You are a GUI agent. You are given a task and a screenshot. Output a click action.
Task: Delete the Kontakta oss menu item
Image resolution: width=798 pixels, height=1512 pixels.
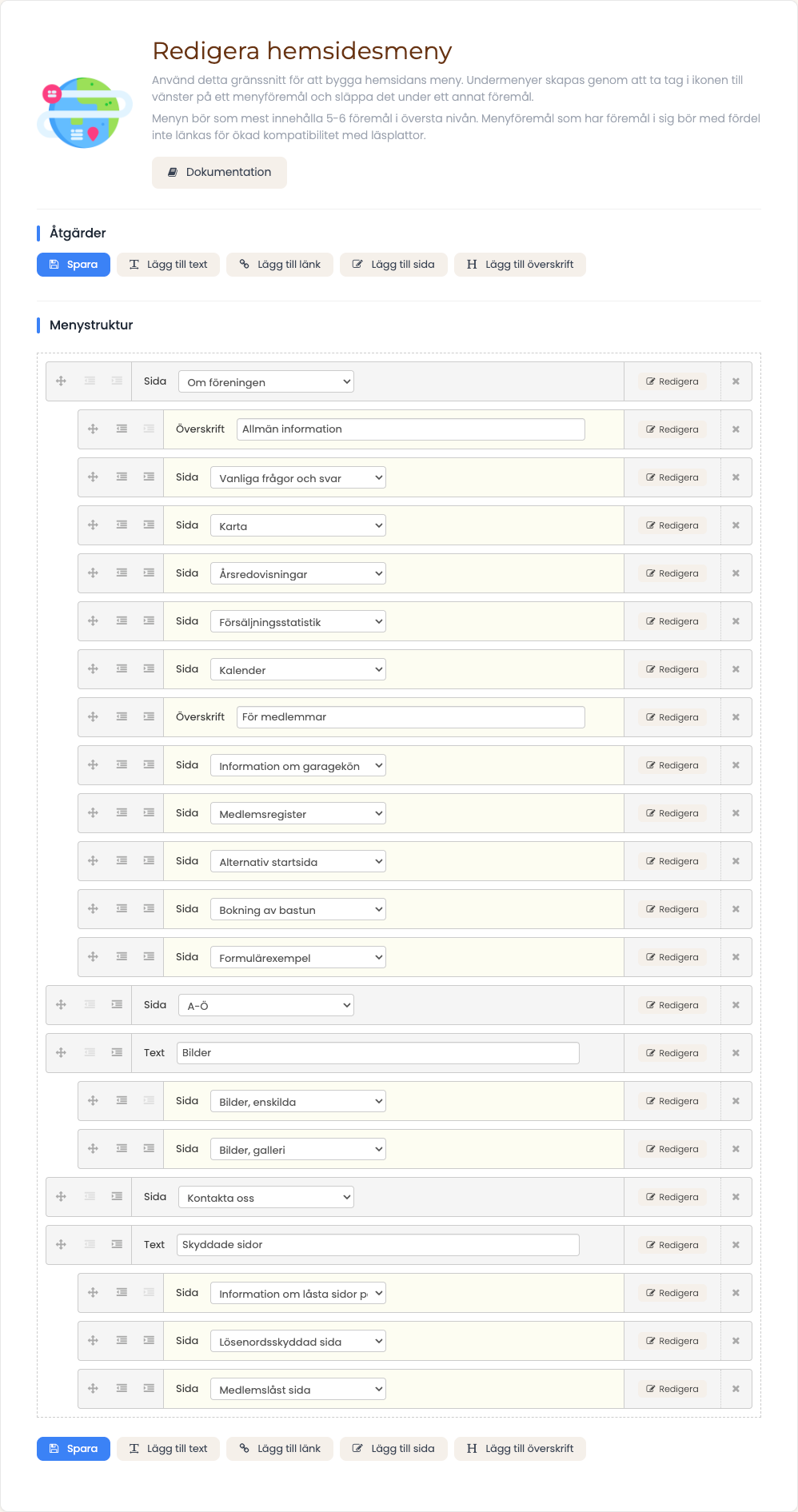coord(736,1197)
